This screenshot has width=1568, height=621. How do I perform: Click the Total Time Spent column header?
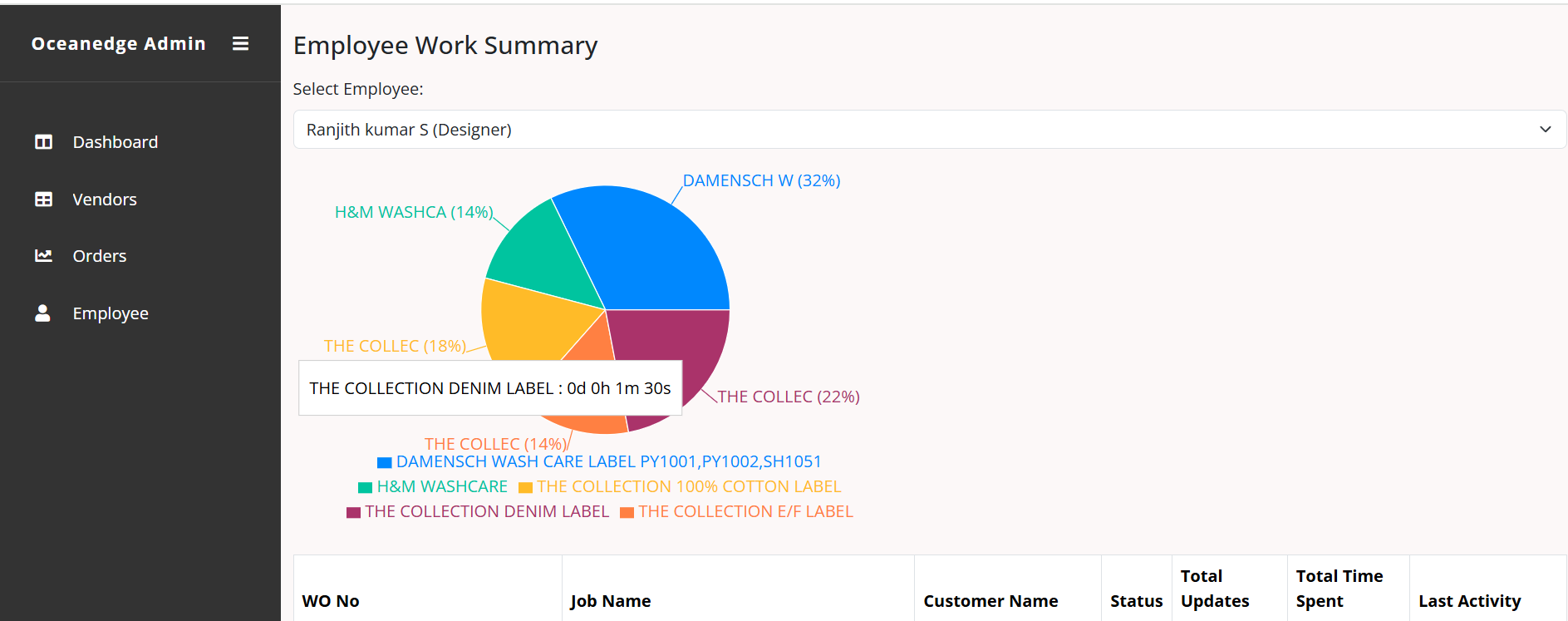[1339, 588]
